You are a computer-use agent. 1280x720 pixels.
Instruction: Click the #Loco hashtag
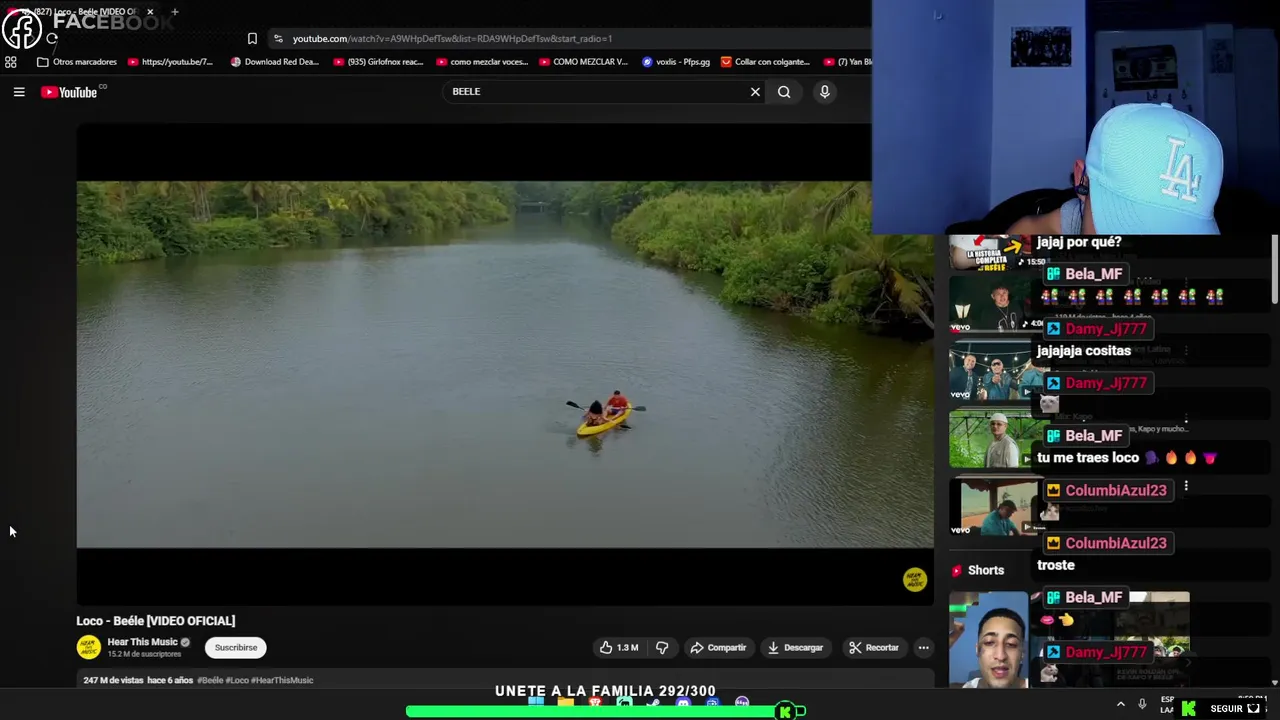(237, 680)
